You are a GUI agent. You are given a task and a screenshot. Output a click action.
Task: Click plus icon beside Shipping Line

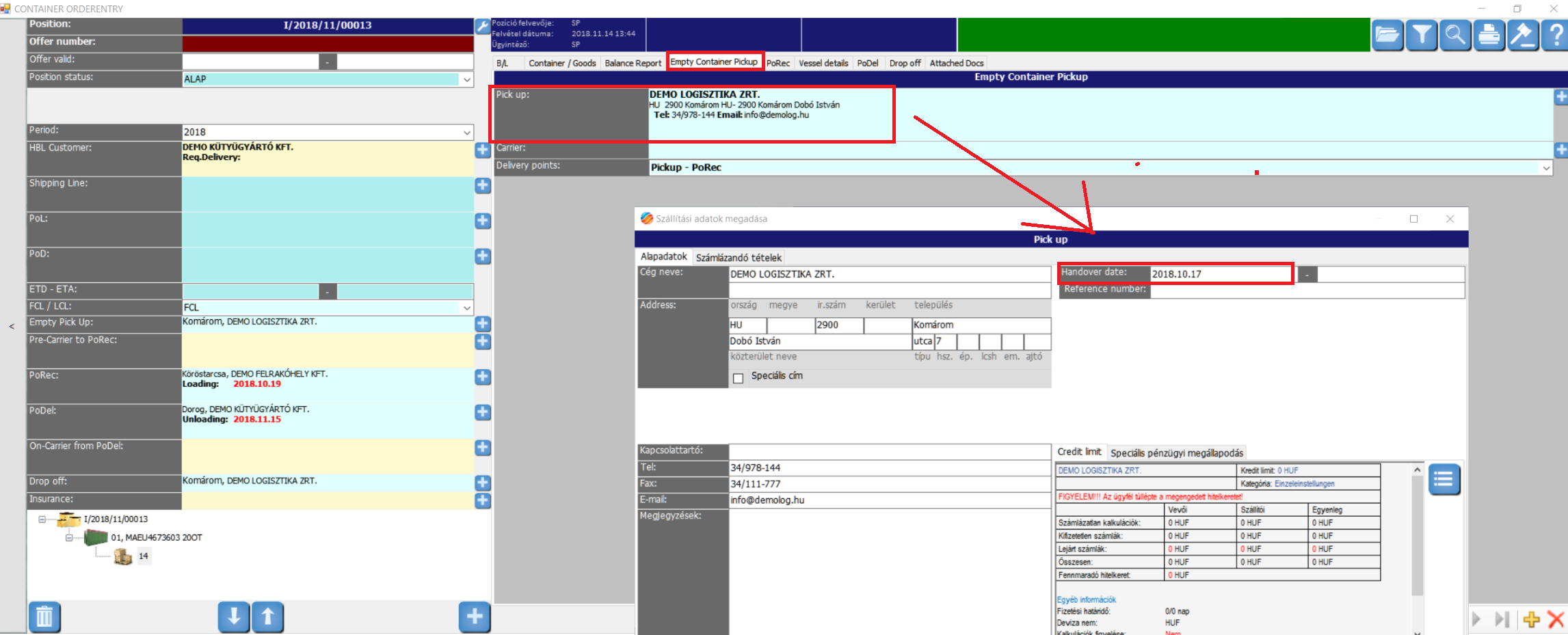[483, 185]
